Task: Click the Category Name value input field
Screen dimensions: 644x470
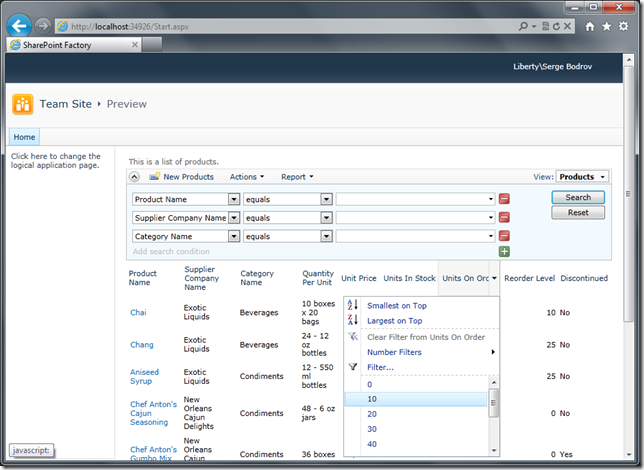Action: 415,236
